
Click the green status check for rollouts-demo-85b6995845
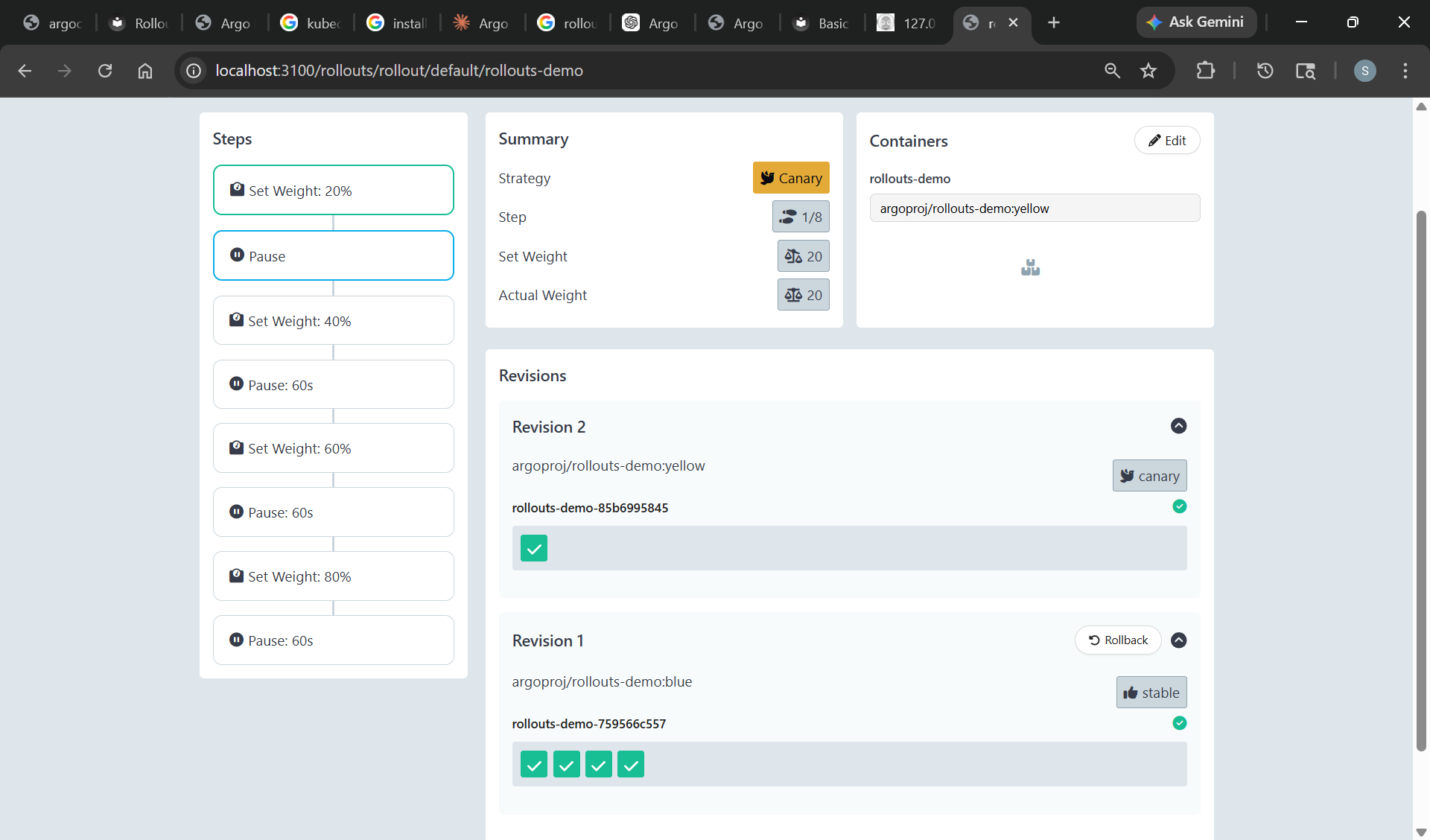coord(1179,506)
